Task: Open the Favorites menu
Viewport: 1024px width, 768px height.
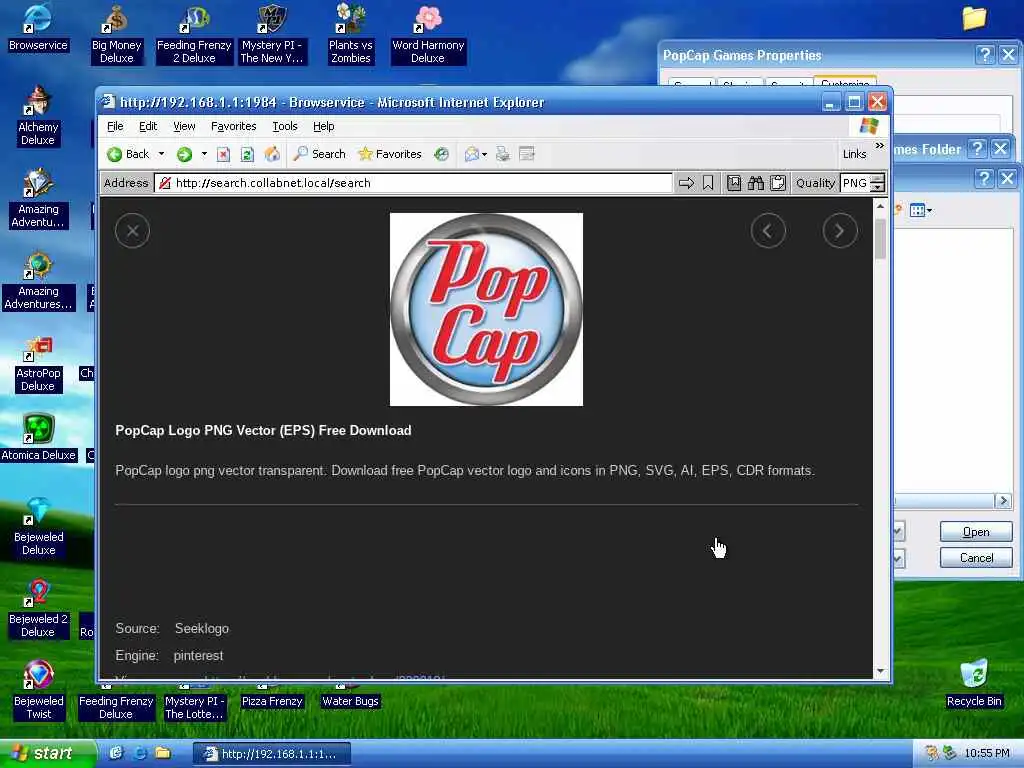Action: (234, 126)
